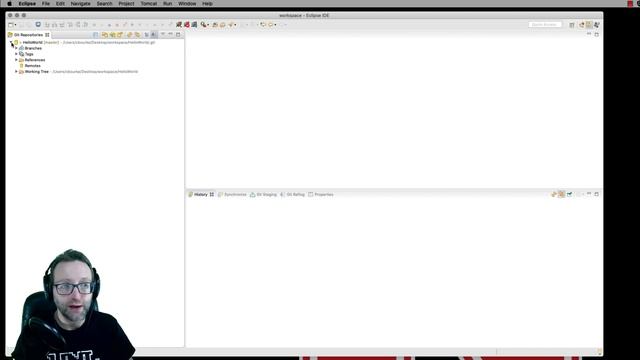This screenshot has height=360, width=640.
Task: Open the Apple menu
Action: pos(9,4)
